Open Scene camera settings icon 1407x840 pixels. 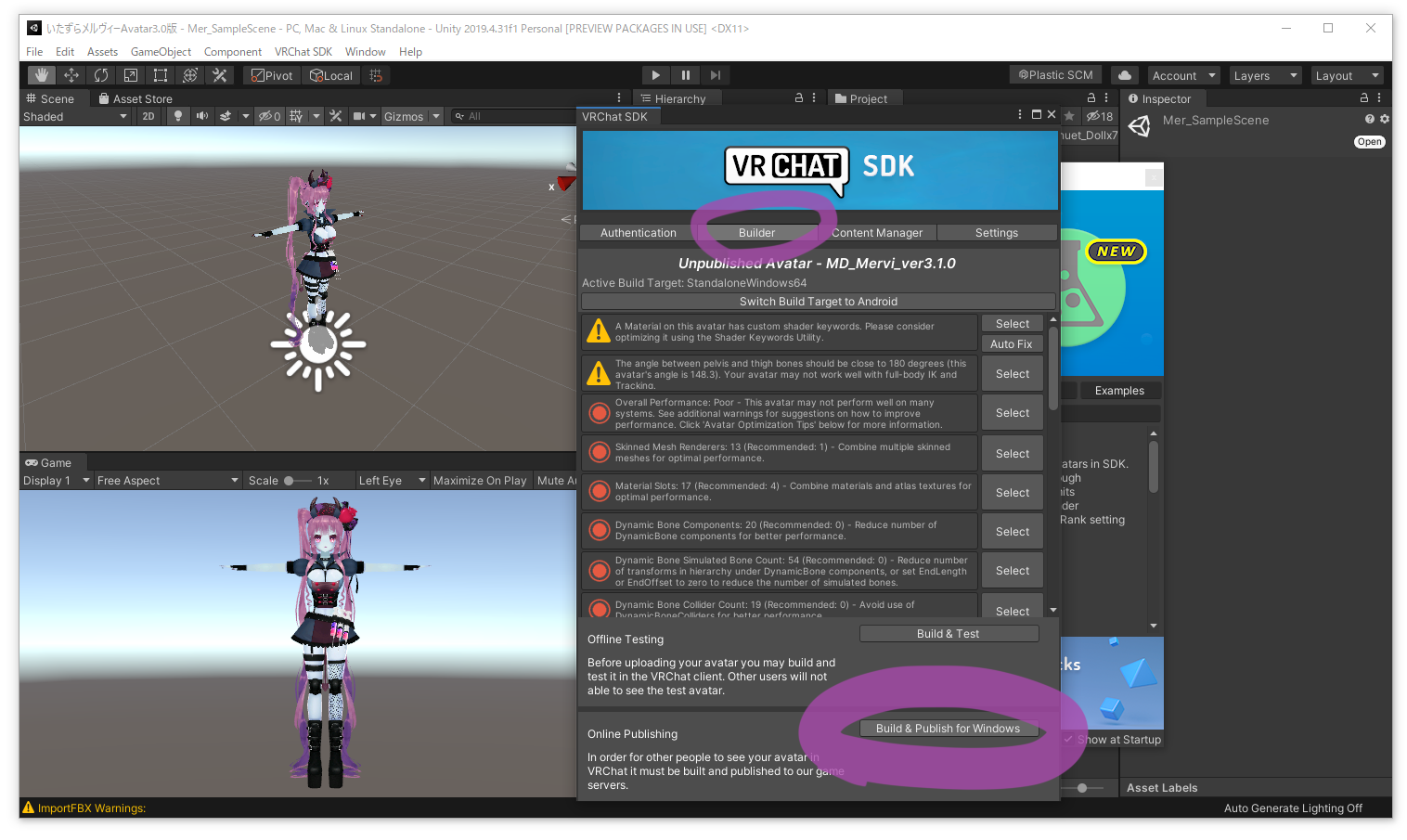click(359, 116)
